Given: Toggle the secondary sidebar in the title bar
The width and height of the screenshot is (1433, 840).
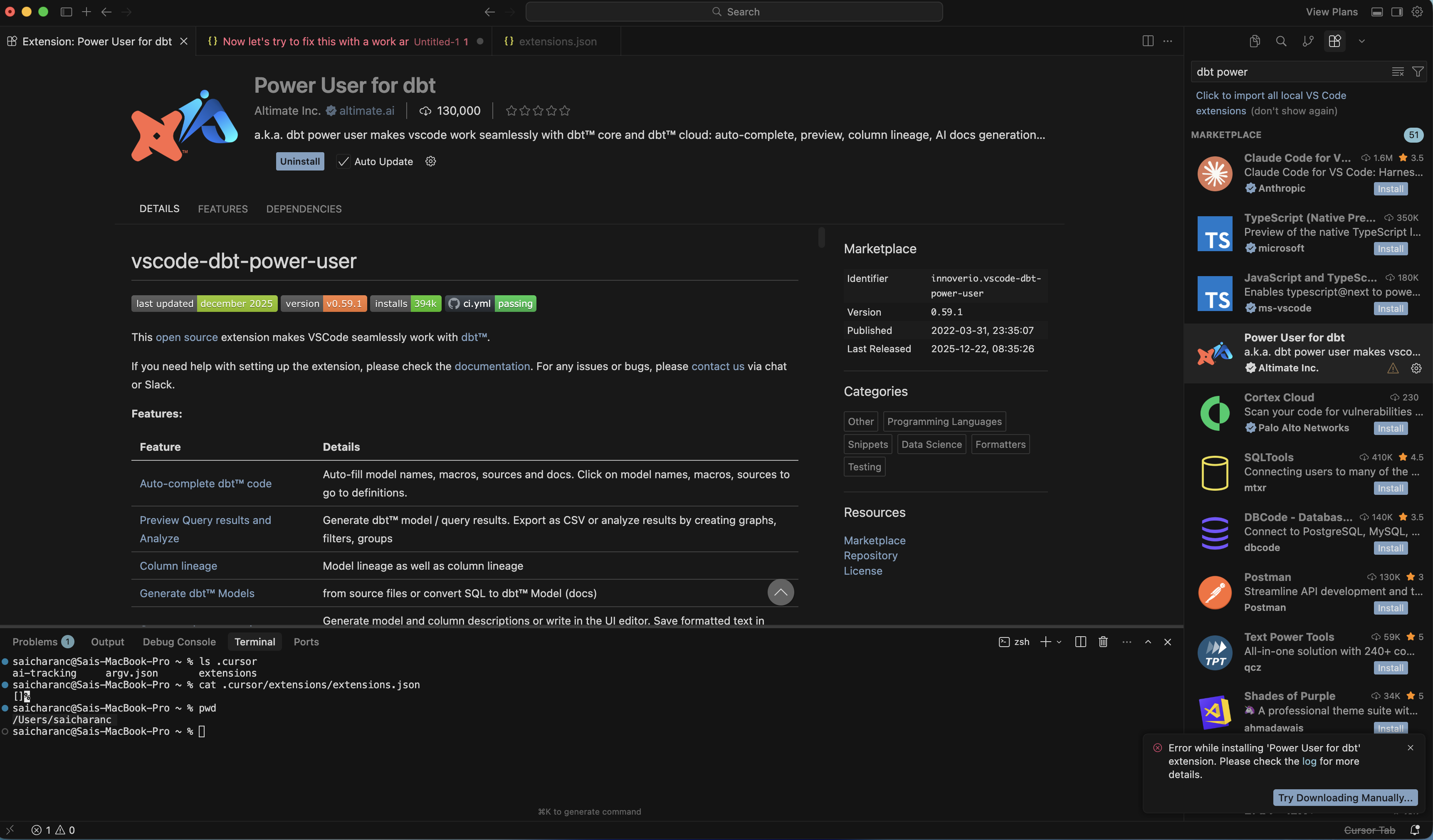Looking at the screenshot, I should click(1396, 11).
